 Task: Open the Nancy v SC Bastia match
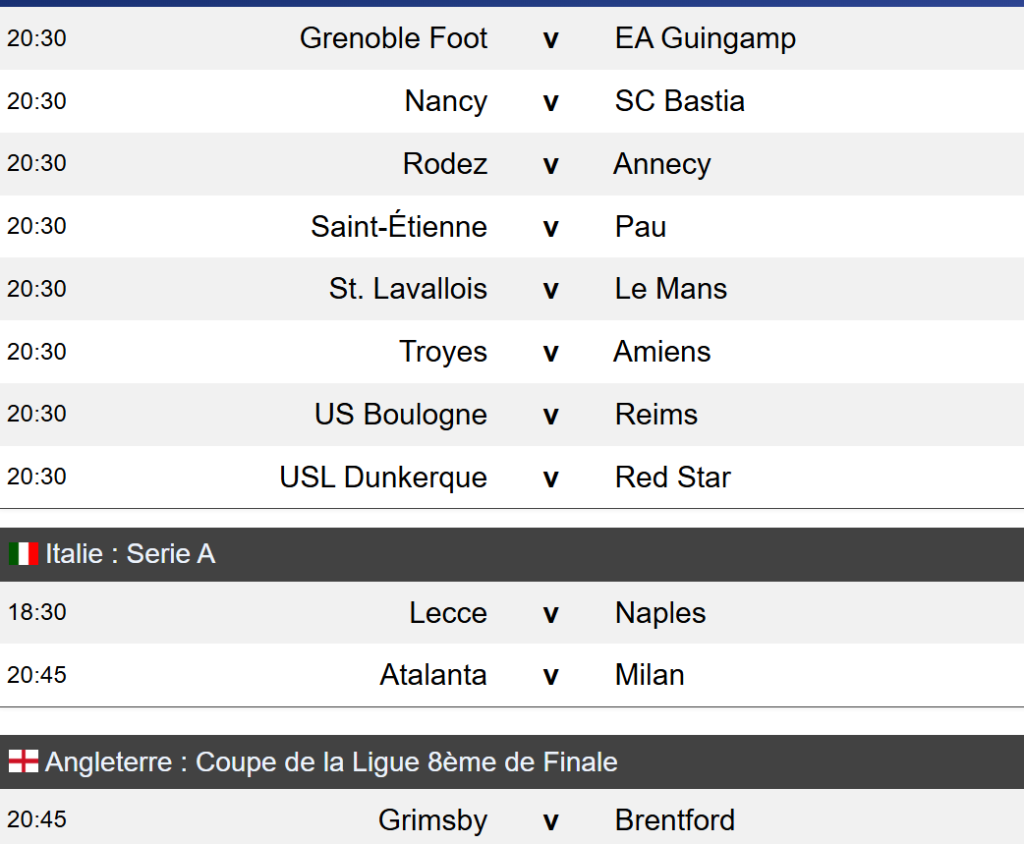[550, 102]
